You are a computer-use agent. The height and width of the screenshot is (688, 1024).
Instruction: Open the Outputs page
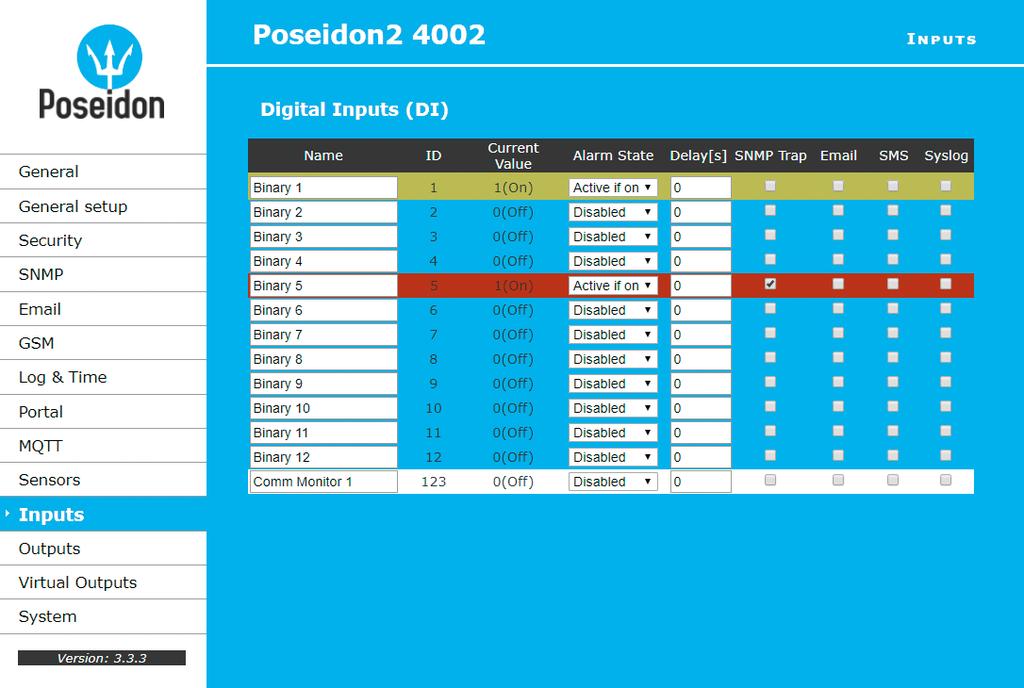click(103, 548)
